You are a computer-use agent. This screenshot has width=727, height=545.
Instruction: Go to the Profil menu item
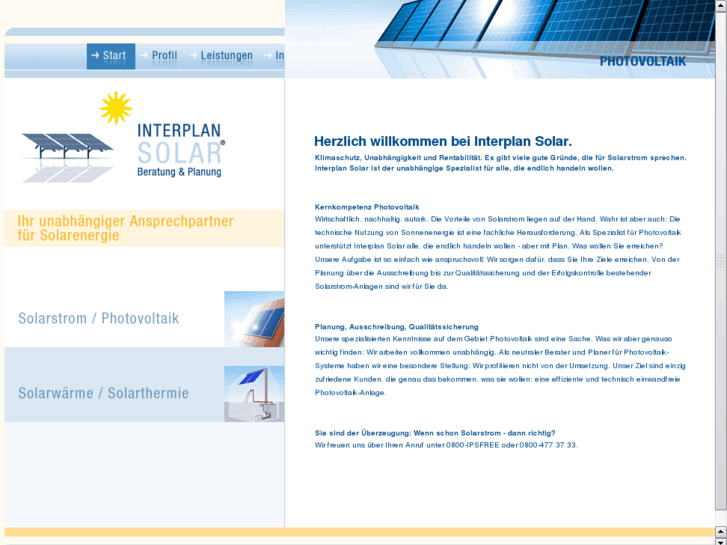(159, 56)
